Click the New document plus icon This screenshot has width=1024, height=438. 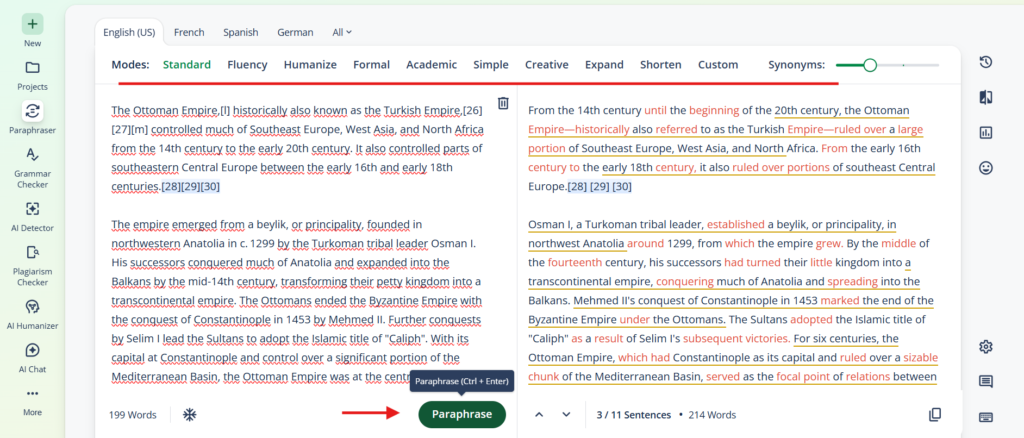pos(33,23)
